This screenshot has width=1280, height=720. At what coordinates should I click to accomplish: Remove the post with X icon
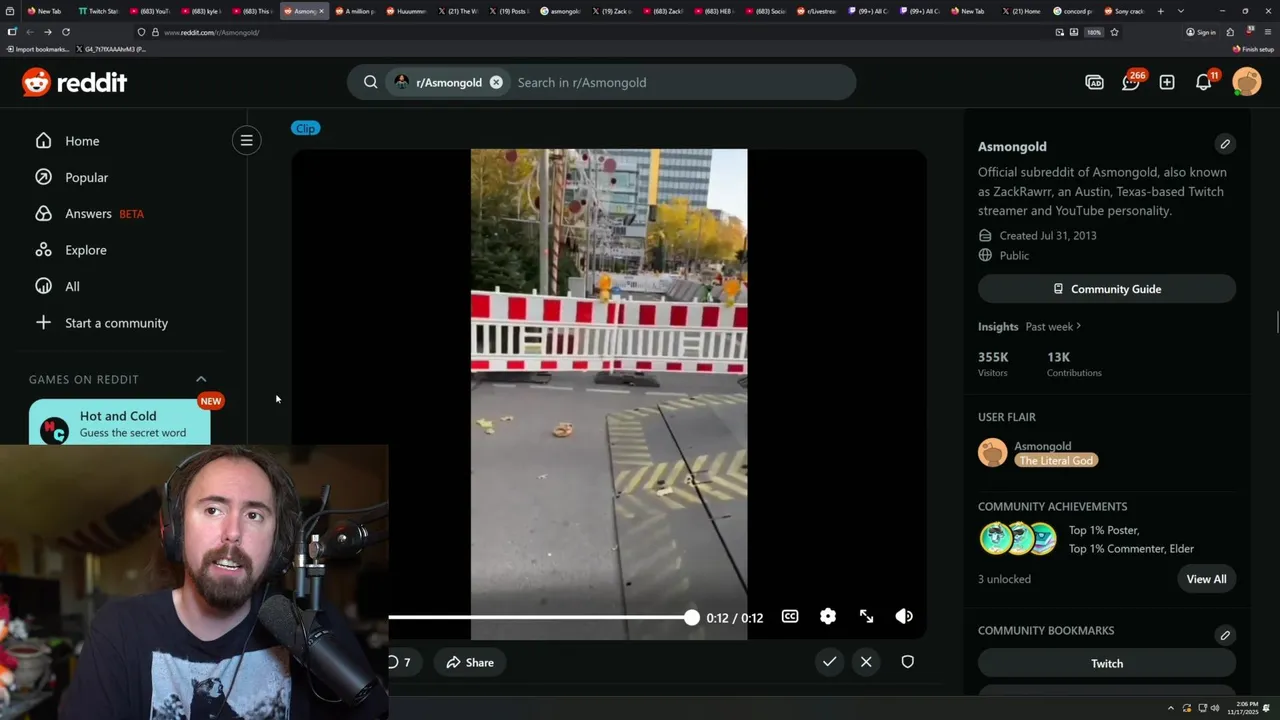click(866, 662)
